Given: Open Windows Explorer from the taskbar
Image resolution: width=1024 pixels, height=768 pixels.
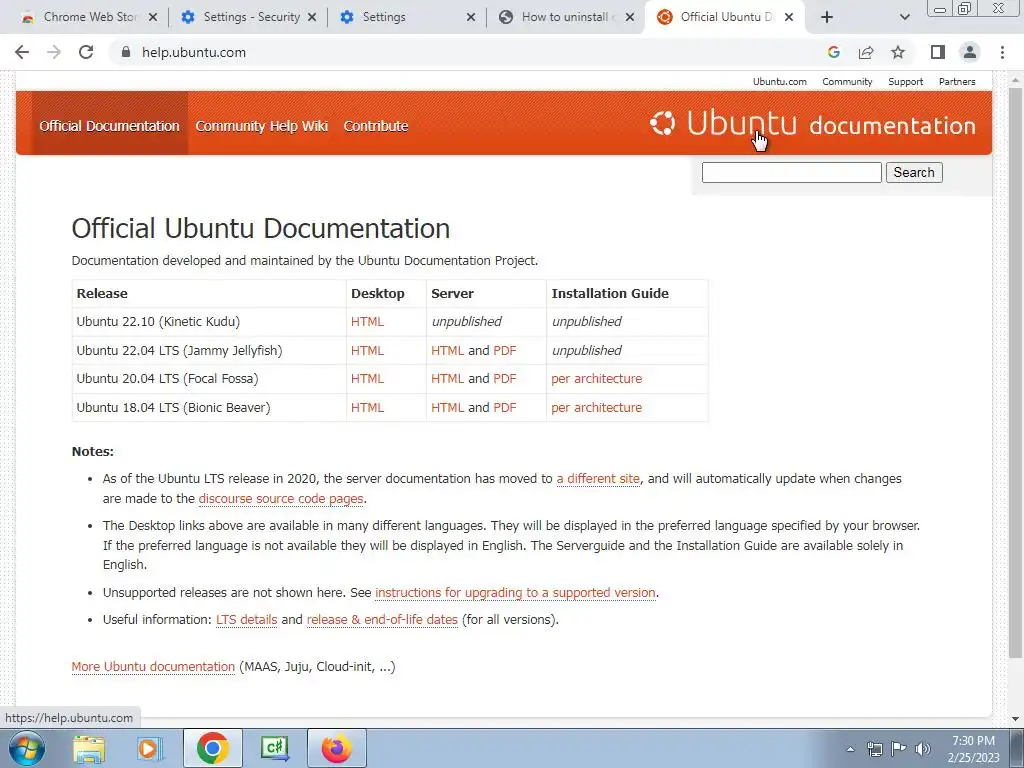Looking at the screenshot, I should click(x=89, y=748).
